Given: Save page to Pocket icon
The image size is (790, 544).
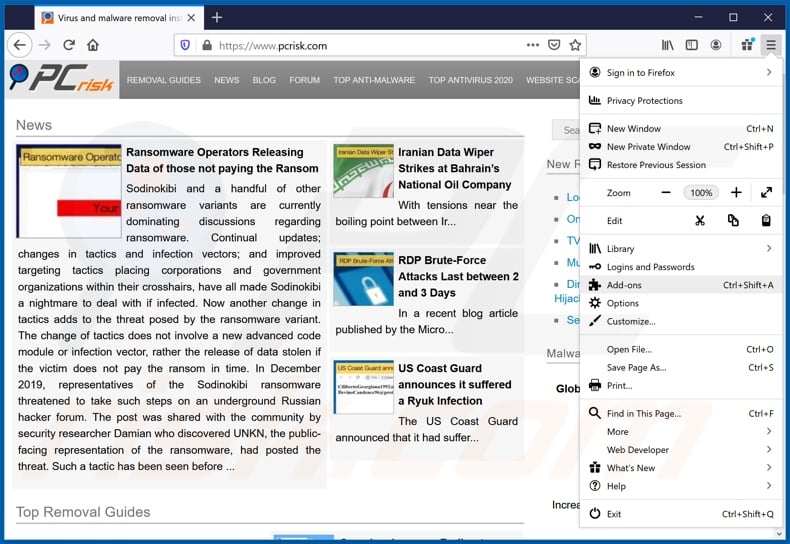Looking at the screenshot, I should (x=554, y=45).
